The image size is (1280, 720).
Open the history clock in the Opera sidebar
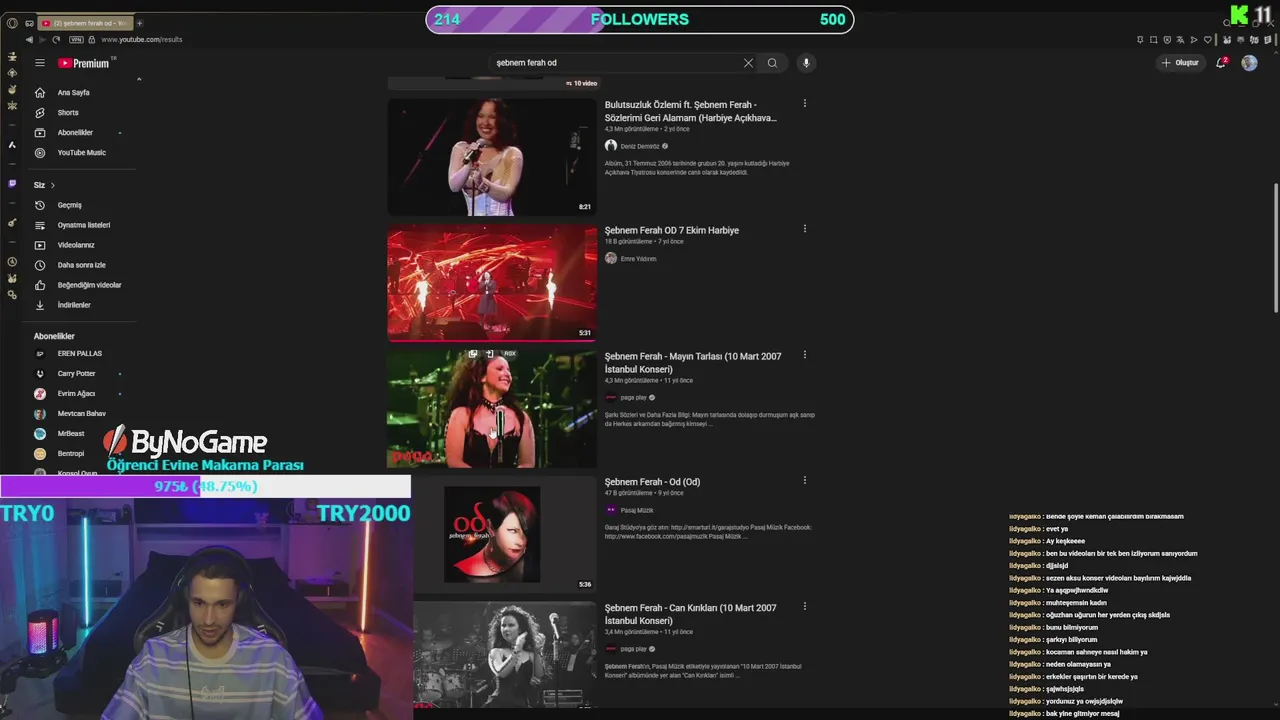[12, 261]
